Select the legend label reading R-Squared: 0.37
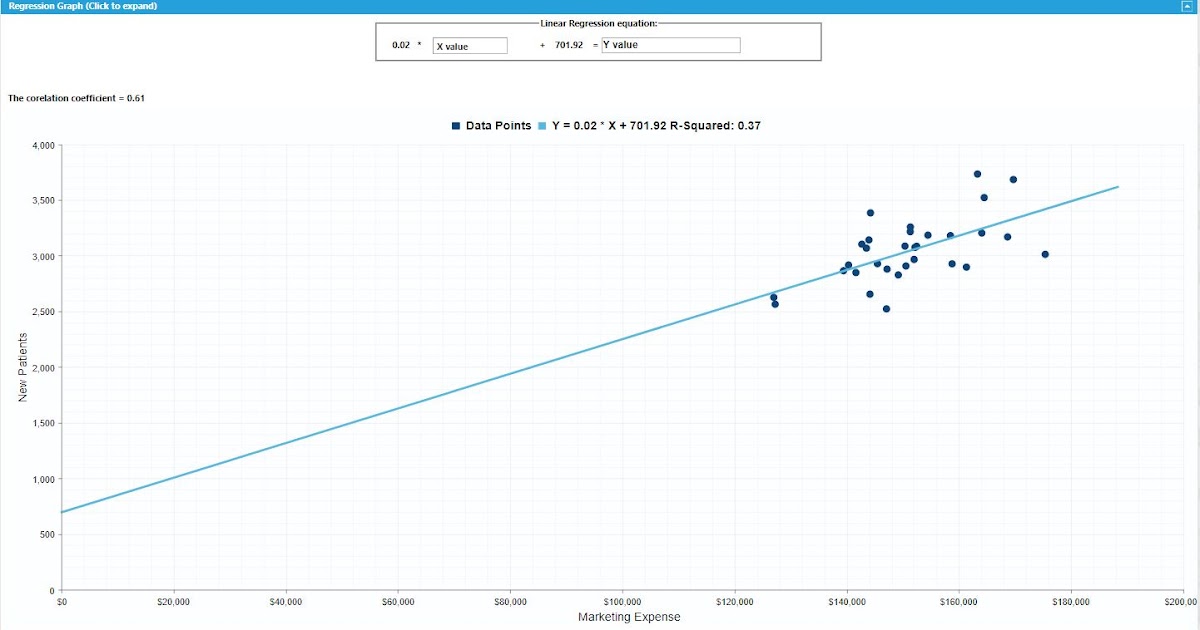 (x=715, y=125)
